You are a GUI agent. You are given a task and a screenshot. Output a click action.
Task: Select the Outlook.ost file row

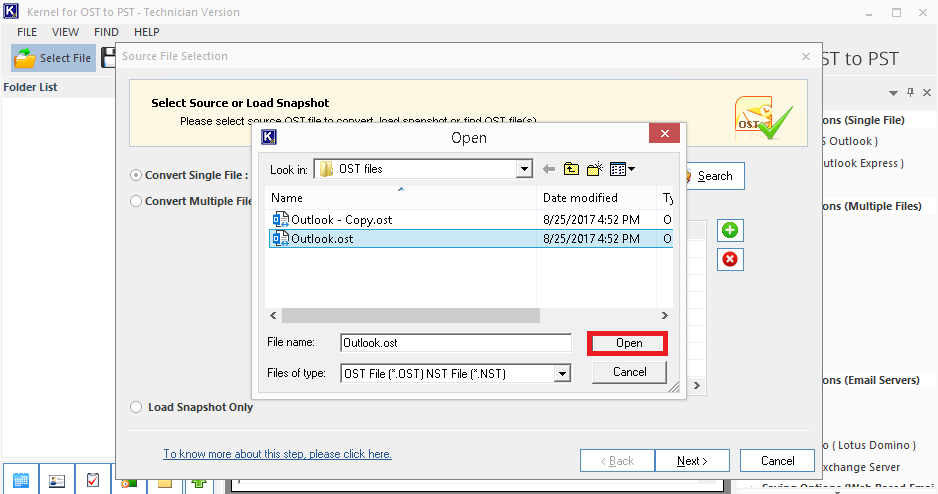tap(471, 239)
